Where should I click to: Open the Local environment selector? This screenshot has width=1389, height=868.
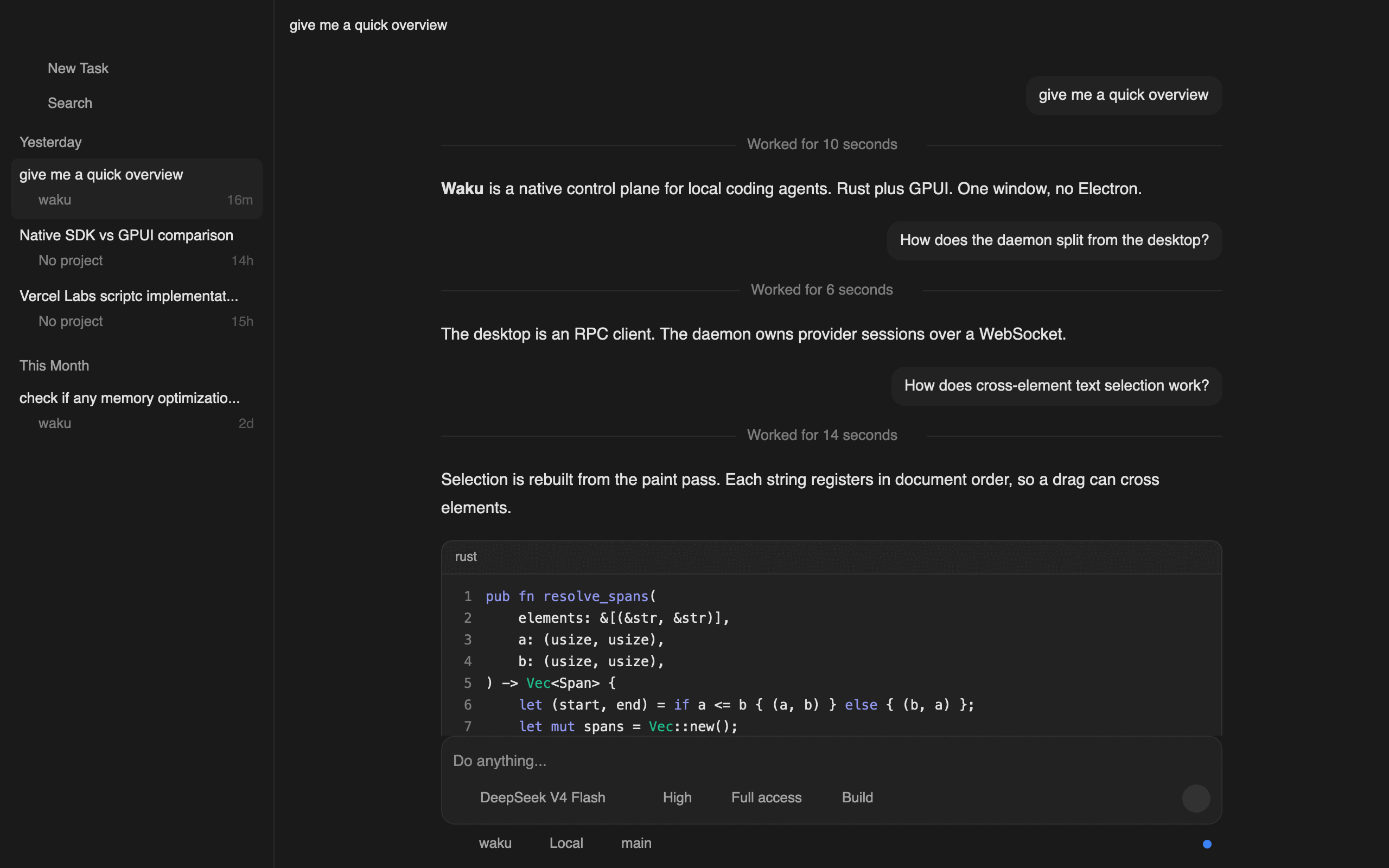click(x=566, y=843)
